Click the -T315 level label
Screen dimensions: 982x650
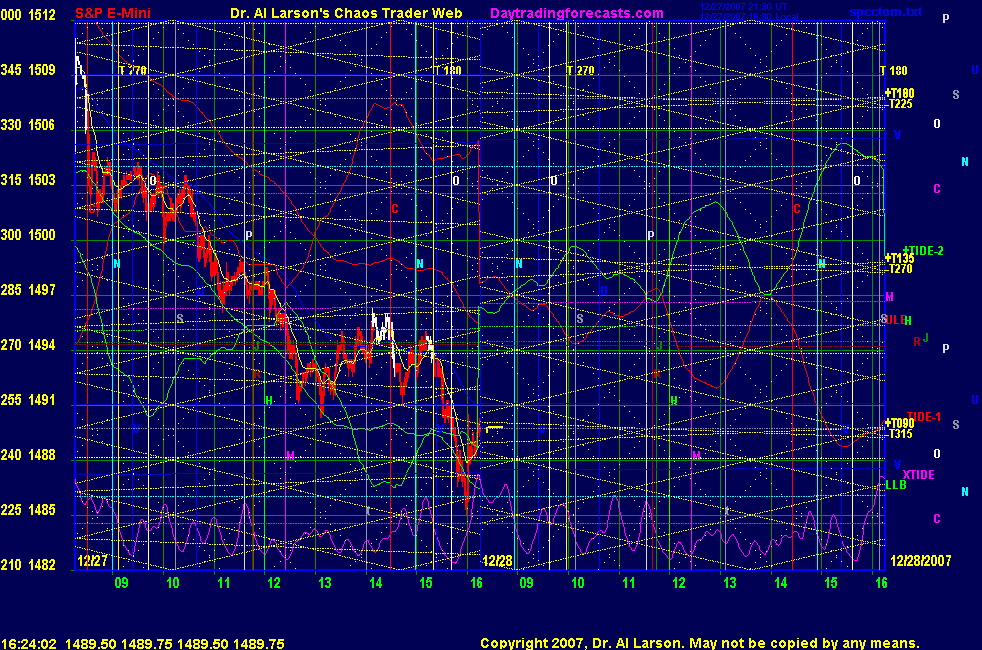(x=900, y=434)
